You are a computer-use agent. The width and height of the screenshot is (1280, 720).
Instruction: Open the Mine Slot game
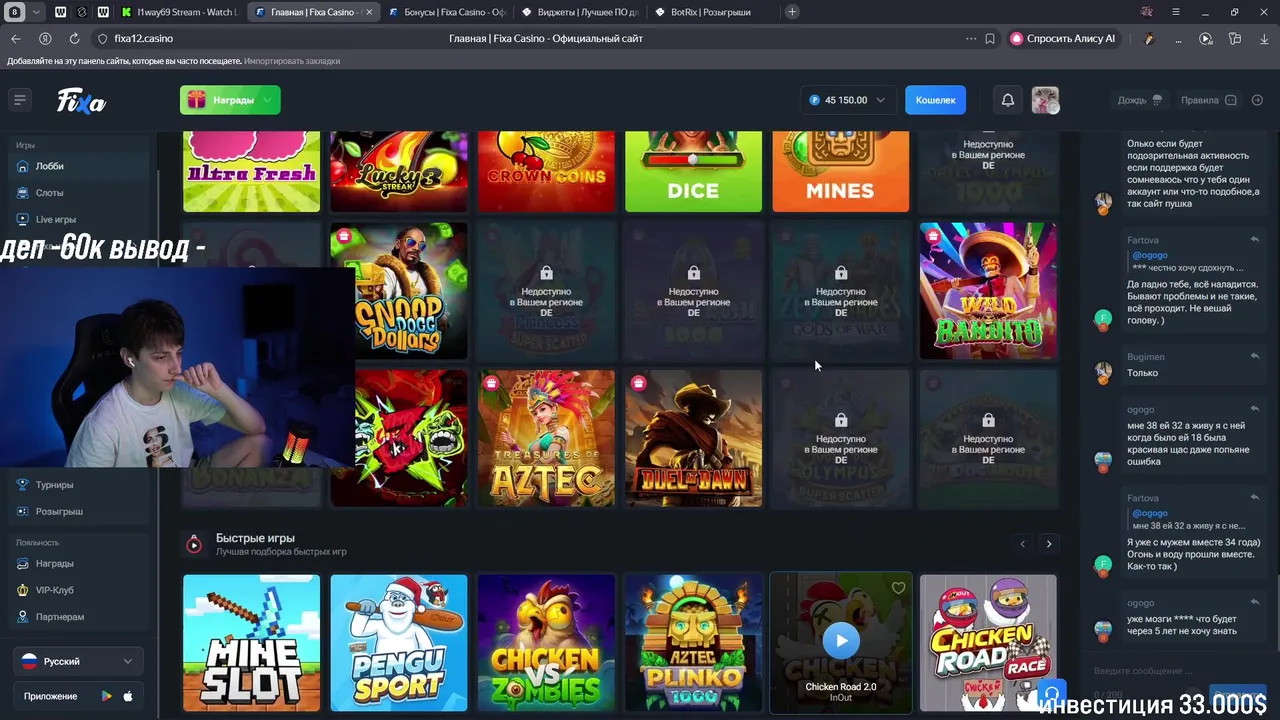coord(252,643)
